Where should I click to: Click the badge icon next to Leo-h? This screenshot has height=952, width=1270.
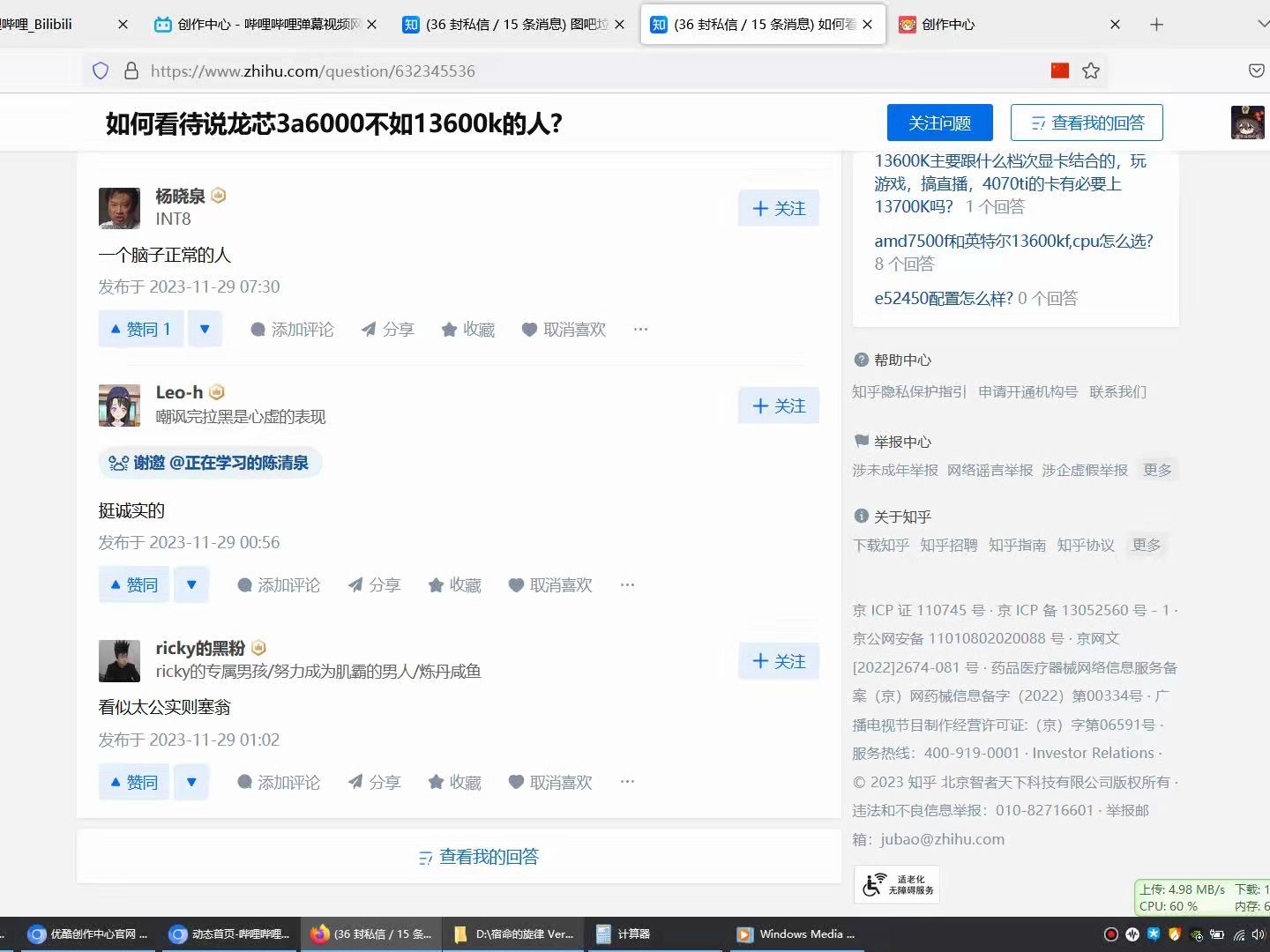(x=217, y=392)
